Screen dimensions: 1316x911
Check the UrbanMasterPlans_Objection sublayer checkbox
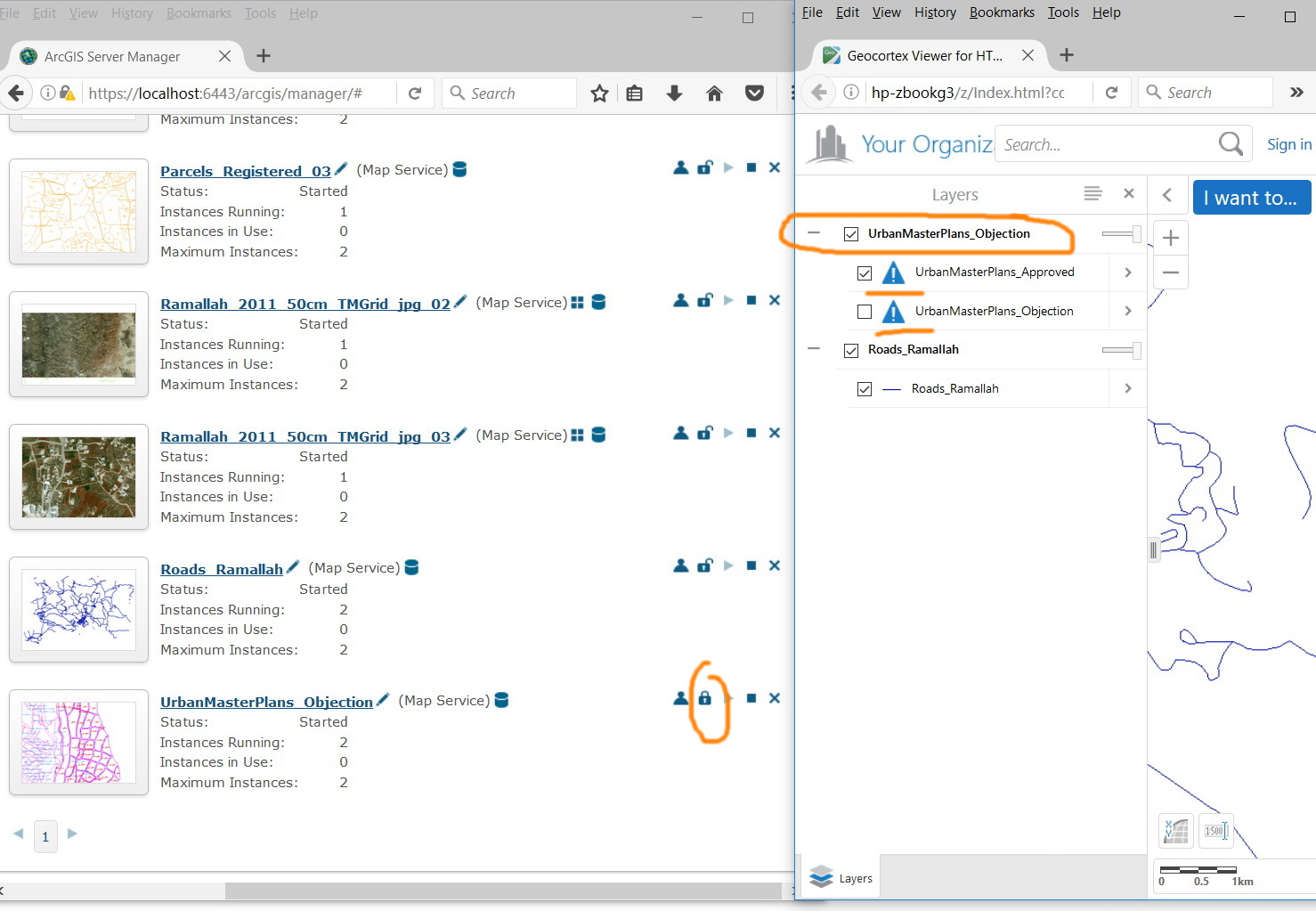pyautogui.click(x=864, y=312)
